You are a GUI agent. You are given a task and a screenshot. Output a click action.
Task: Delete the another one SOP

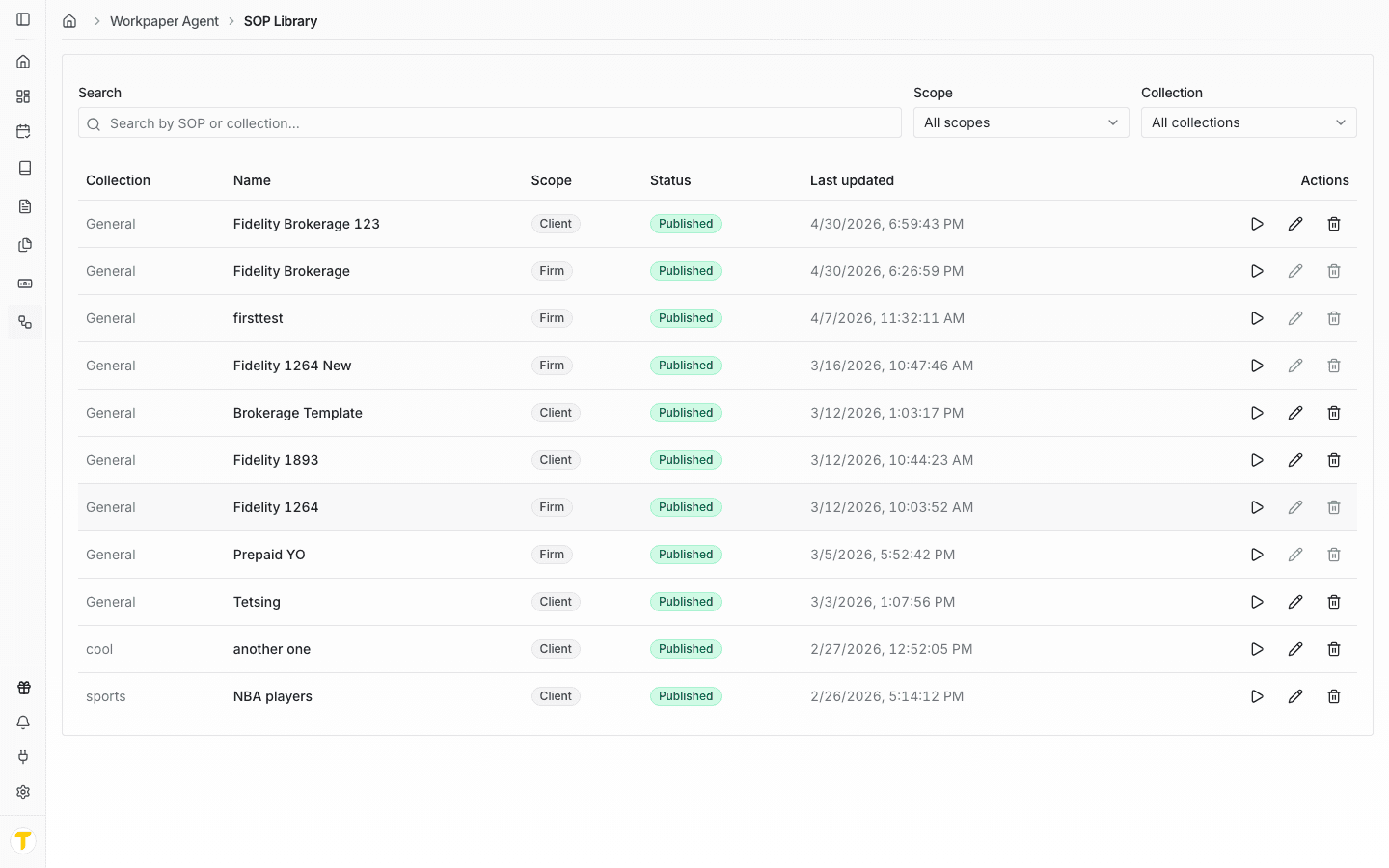[1334, 649]
